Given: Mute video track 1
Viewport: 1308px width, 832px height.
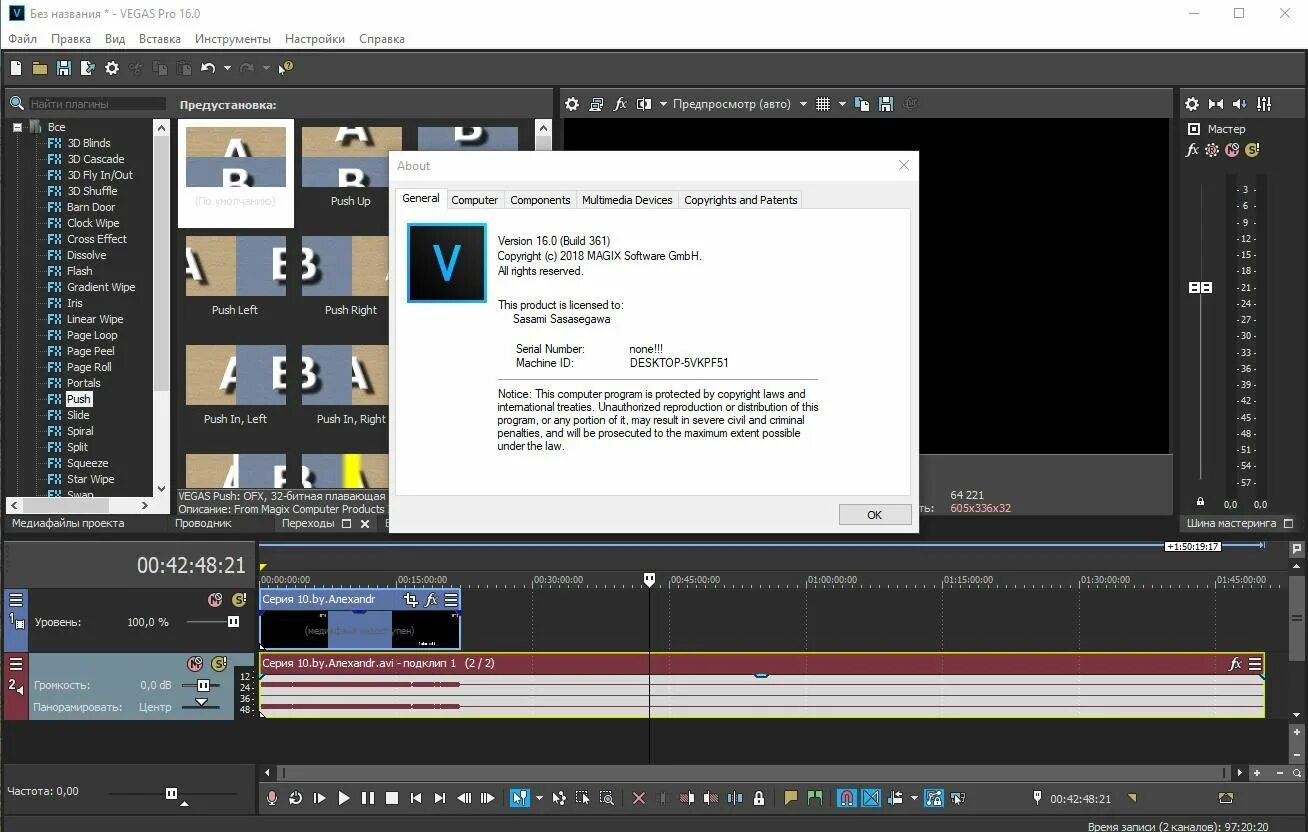Looking at the screenshot, I should point(215,600).
